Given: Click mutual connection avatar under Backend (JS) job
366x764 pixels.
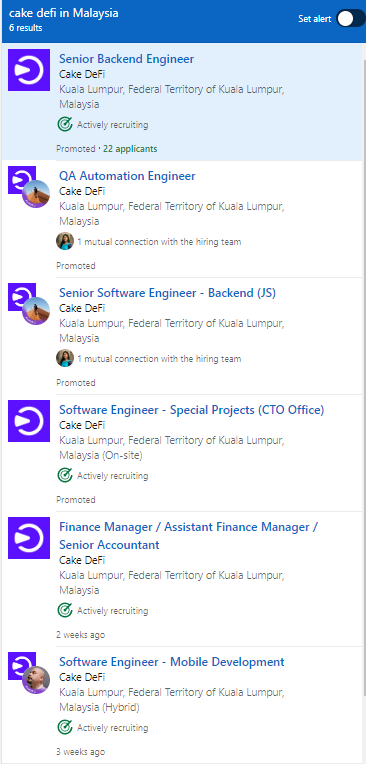Looking at the screenshot, I should coord(65,358).
